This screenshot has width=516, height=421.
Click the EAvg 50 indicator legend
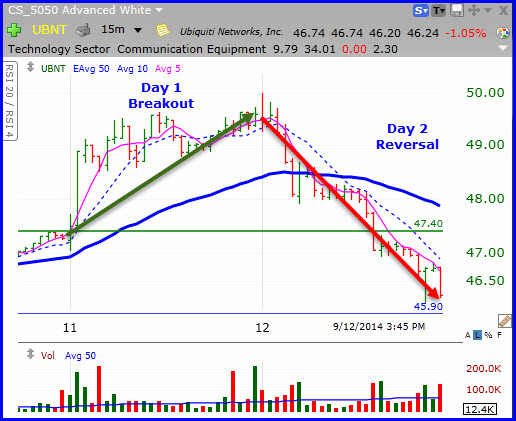[x=91, y=69]
